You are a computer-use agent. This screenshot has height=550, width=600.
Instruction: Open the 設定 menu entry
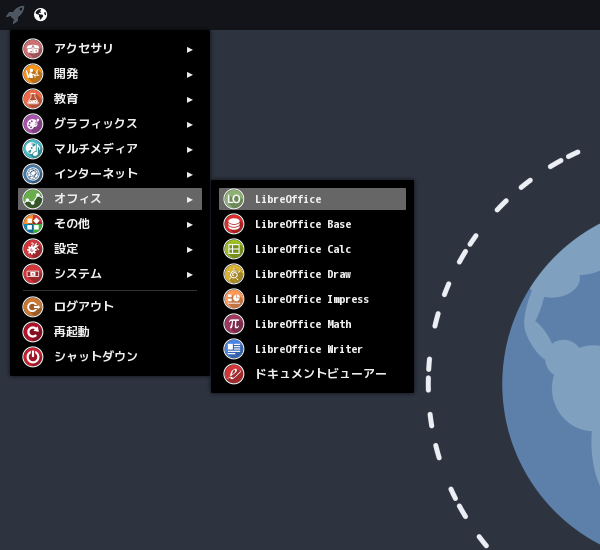point(110,249)
